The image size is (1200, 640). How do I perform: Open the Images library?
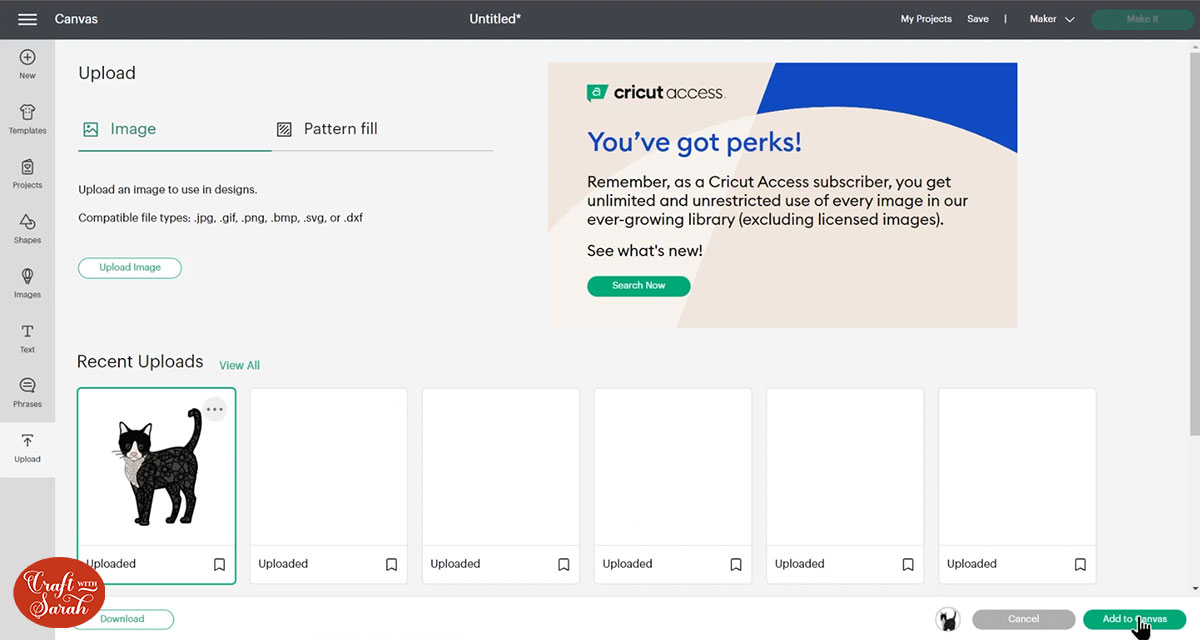point(27,282)
